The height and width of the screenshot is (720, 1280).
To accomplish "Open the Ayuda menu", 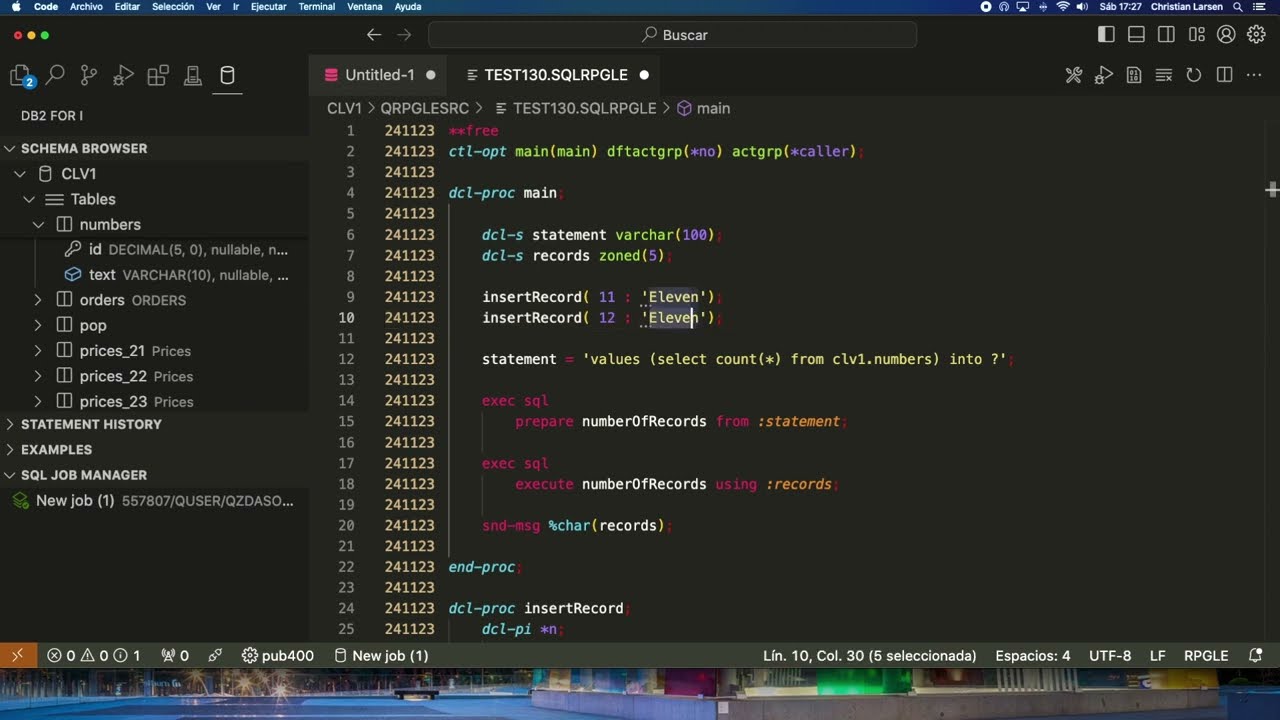I will point(408,6).
